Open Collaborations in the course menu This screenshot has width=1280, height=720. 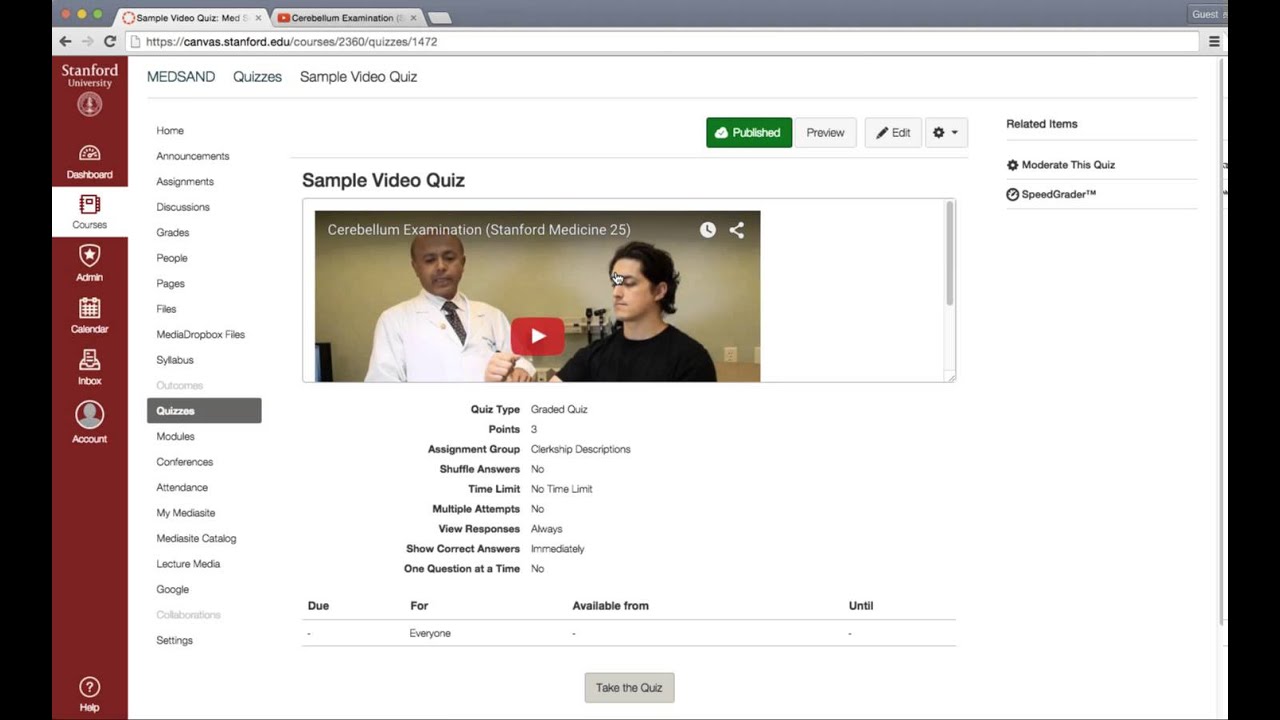click(189, 615)
